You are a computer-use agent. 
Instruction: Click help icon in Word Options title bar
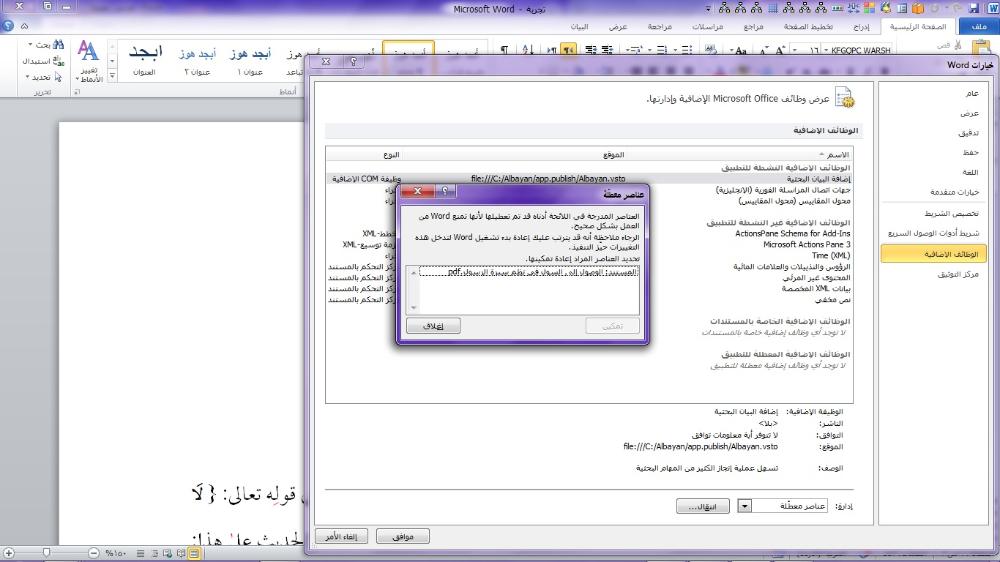(x=353, y=62)
